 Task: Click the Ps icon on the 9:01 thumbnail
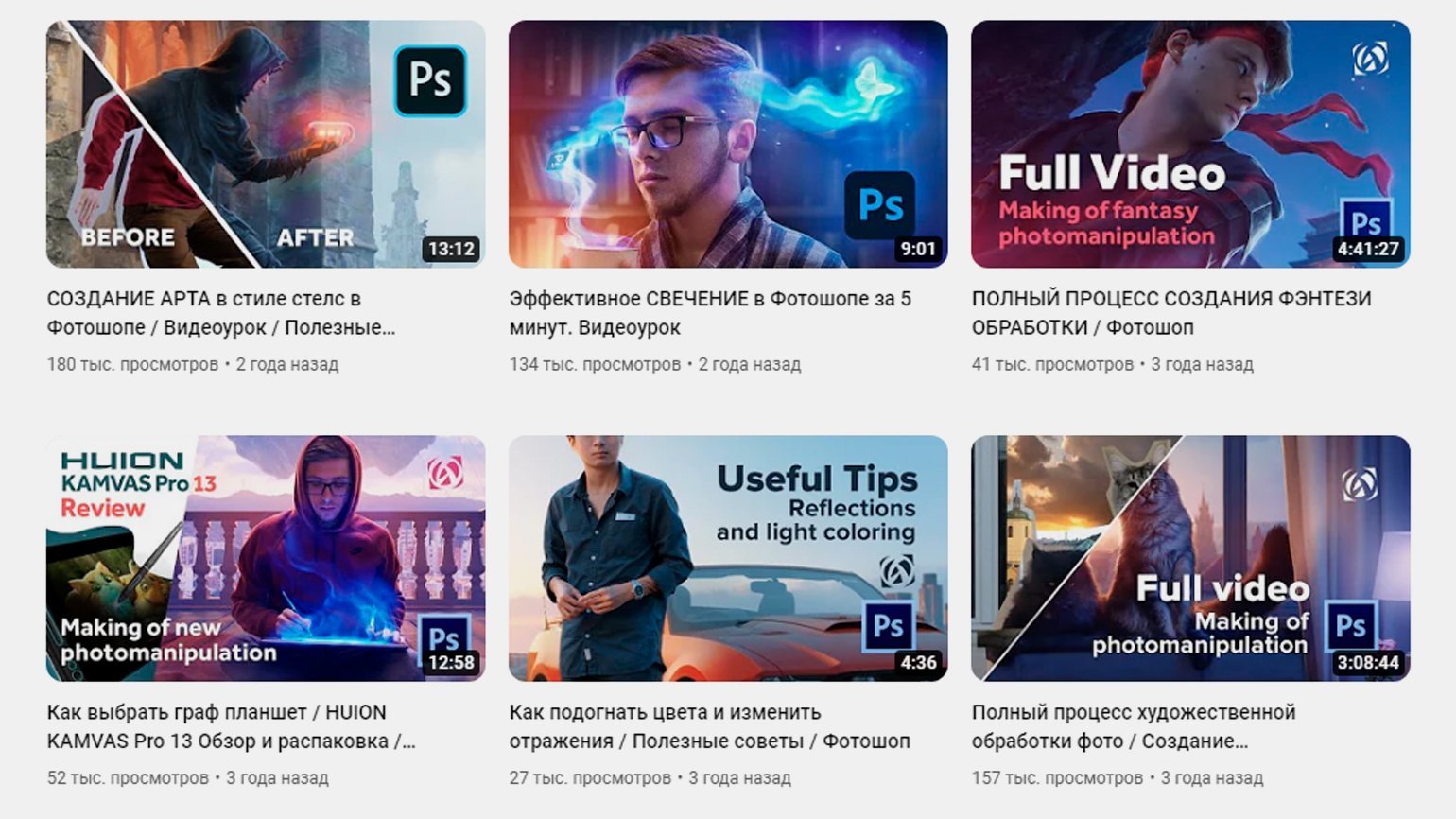click(880, 205)
